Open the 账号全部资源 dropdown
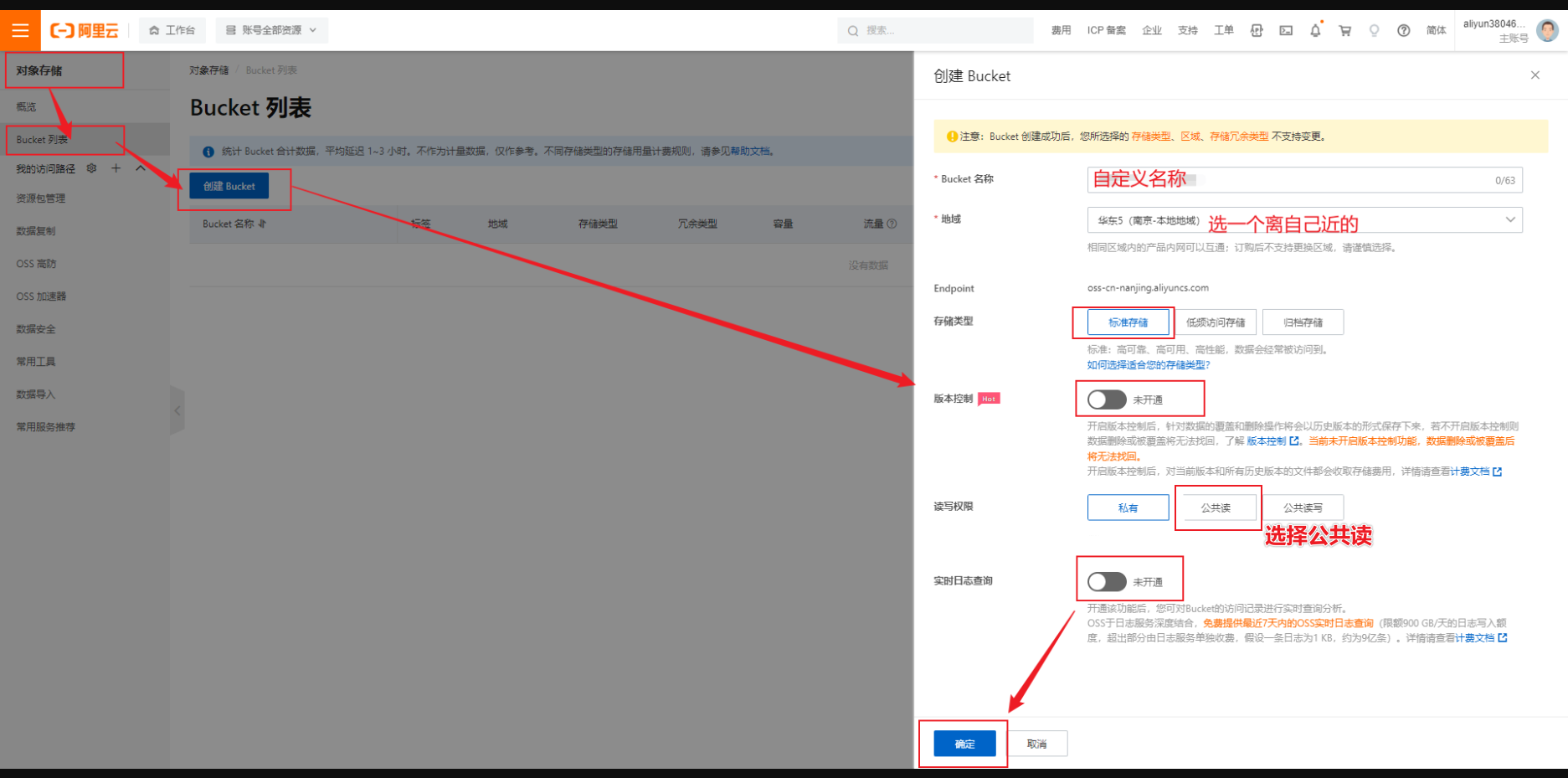The width and height of the screenshot is (1568, 778). pyautogui.click(x=272, y=29)
